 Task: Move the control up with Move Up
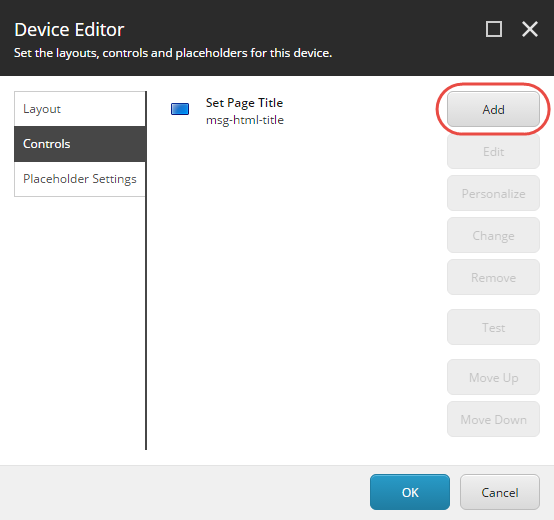[493, 377]
